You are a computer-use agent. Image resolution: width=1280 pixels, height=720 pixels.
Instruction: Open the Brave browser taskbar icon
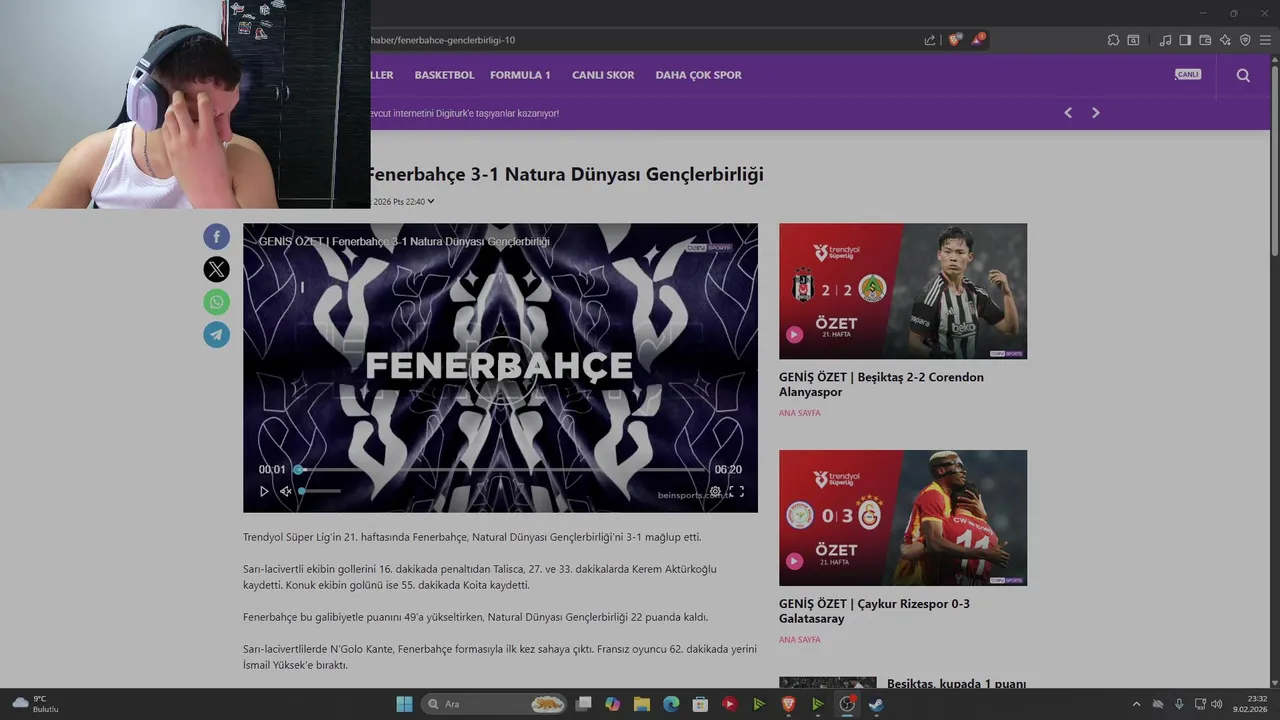coord(788,704)
